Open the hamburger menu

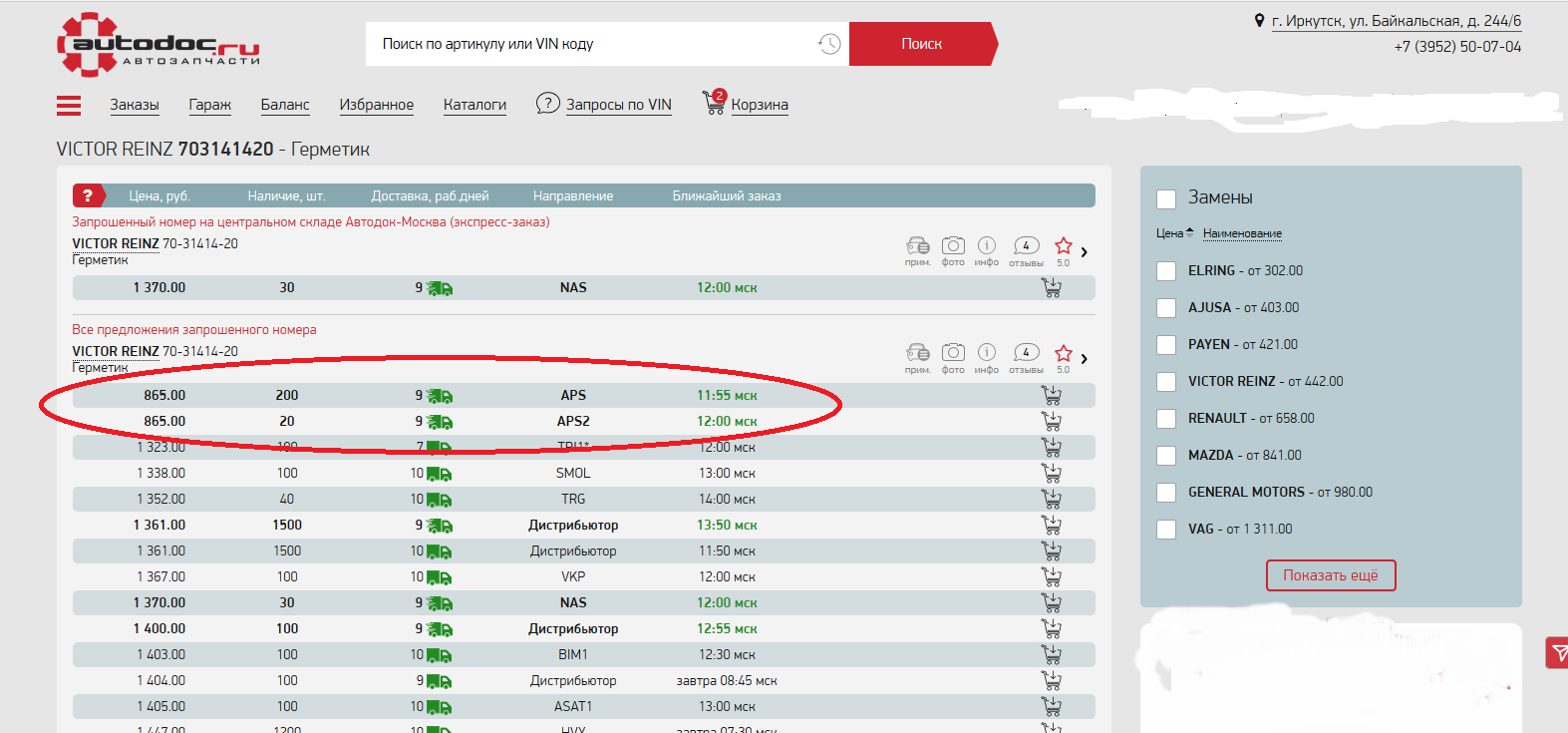[x=69, y=105]
